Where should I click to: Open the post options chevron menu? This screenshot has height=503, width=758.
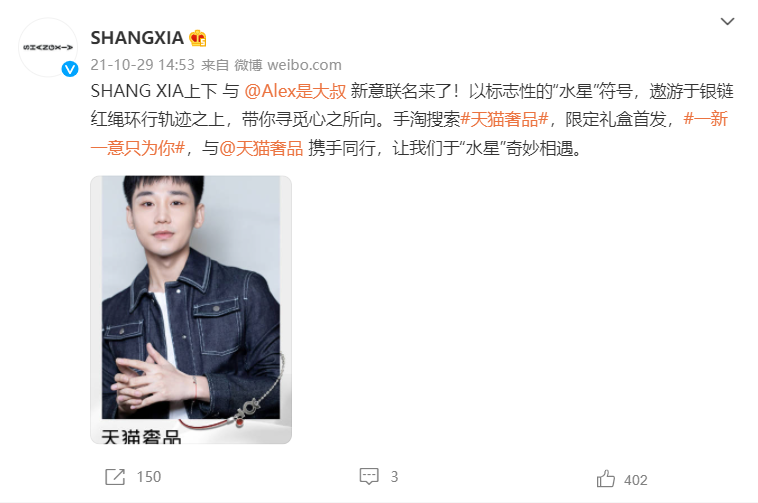(x=727, y=21)
